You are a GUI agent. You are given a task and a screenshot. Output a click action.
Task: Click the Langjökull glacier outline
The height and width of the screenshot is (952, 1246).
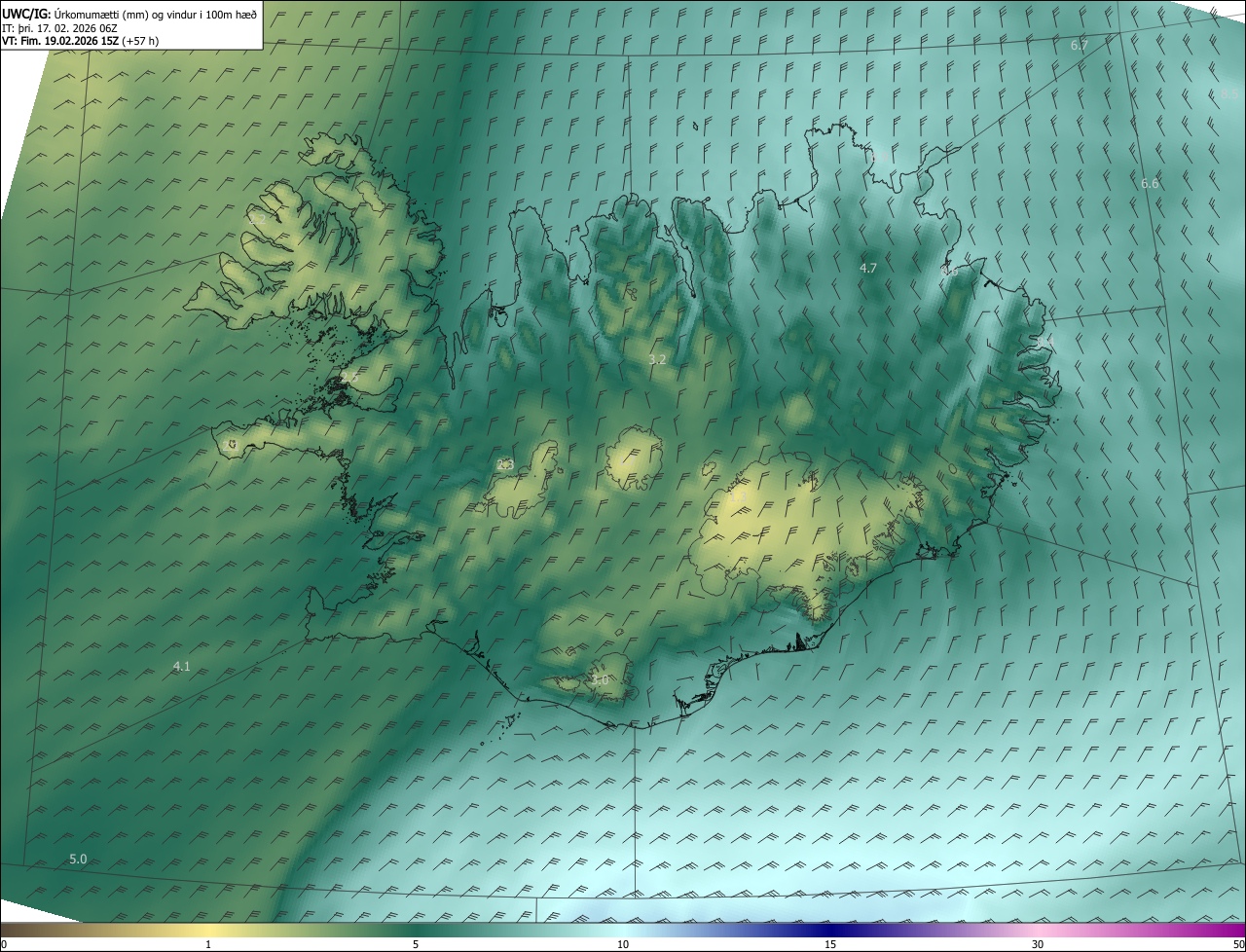coord(523,479)
